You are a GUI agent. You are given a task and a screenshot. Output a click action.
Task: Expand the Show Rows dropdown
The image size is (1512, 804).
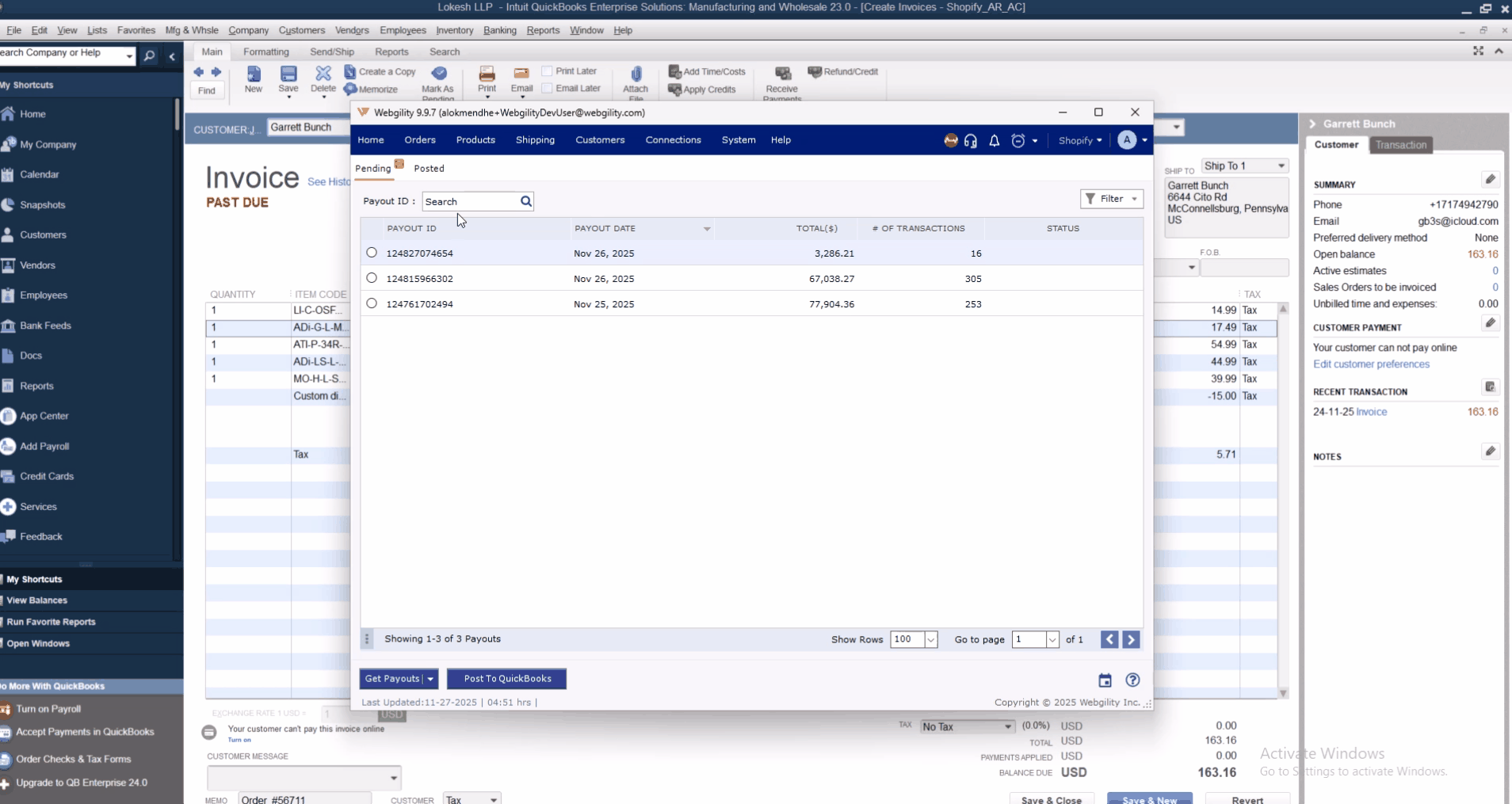pyautogui.click(x=931, y=640)
